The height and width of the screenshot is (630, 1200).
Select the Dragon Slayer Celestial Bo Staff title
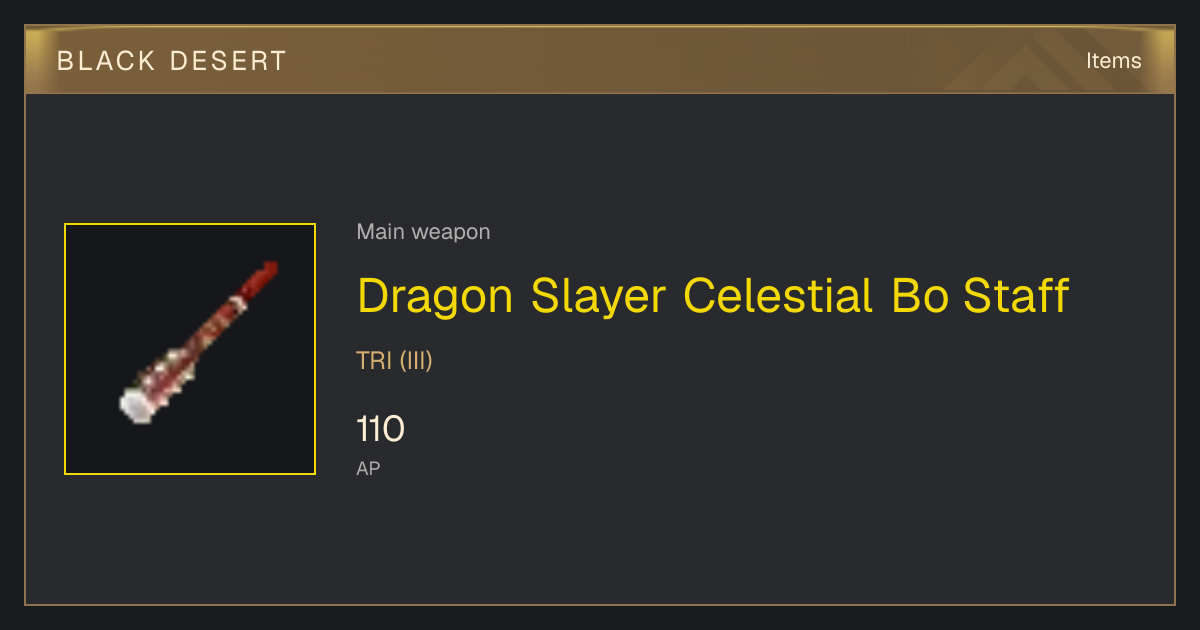[x=713, y=296]
